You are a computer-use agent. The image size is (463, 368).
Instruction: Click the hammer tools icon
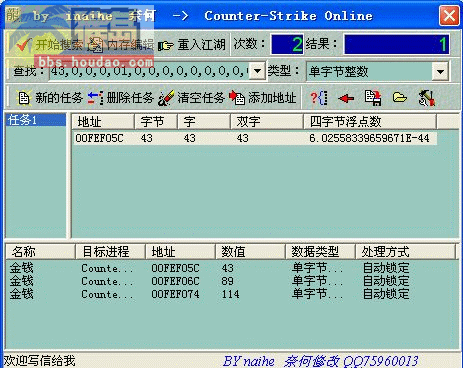click(427, 98)
